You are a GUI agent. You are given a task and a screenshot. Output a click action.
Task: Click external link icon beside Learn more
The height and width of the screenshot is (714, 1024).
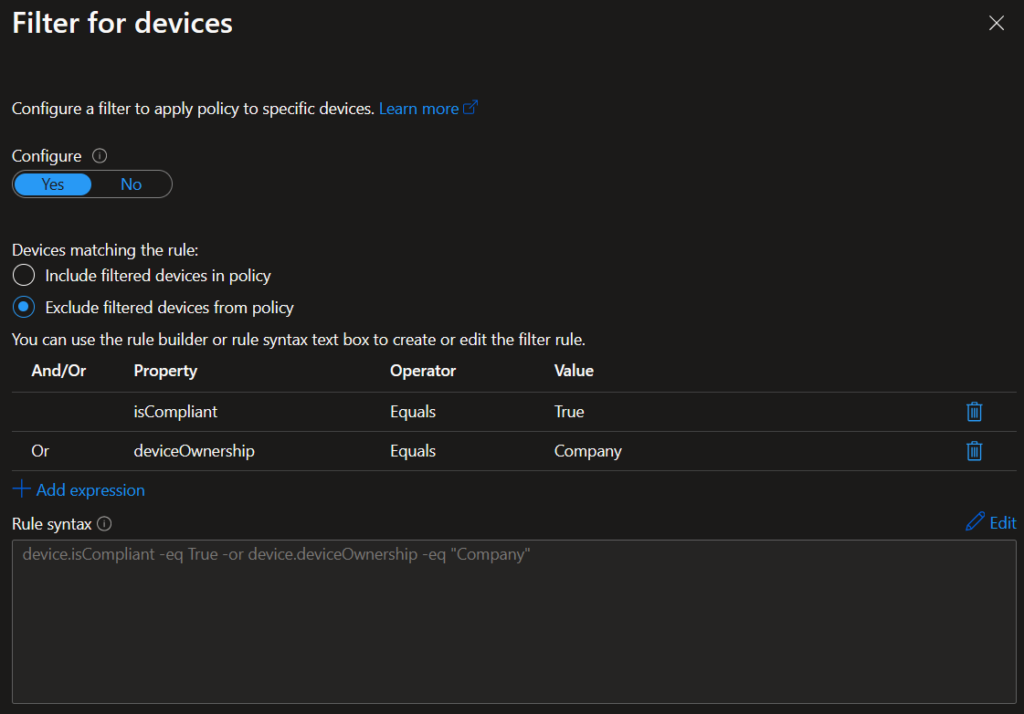click(470, 108)
